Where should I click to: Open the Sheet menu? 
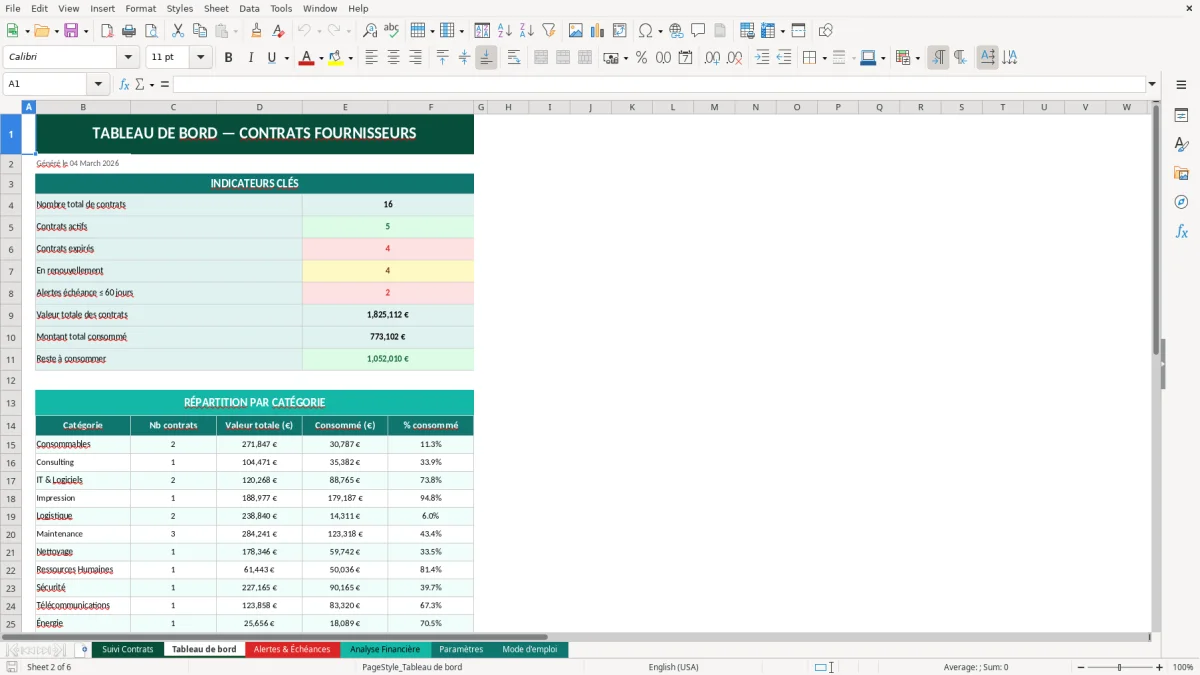point(216,8)
